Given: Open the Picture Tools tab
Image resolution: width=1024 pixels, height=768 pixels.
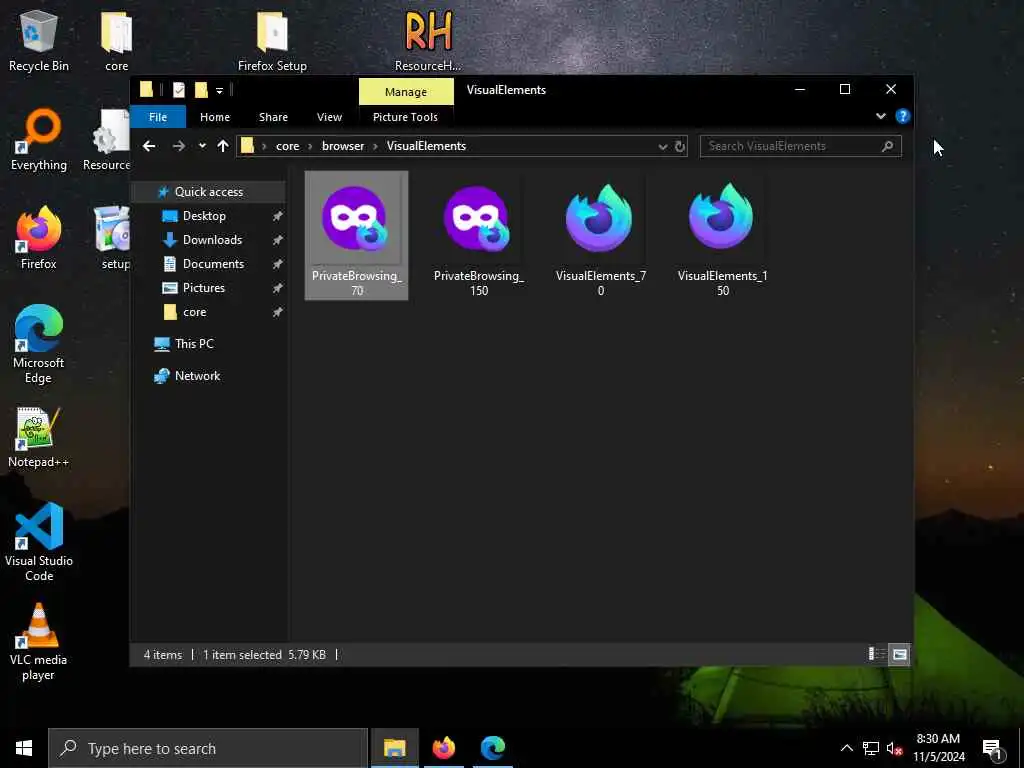Looking at the screenshot, I should tap(405, 117).
